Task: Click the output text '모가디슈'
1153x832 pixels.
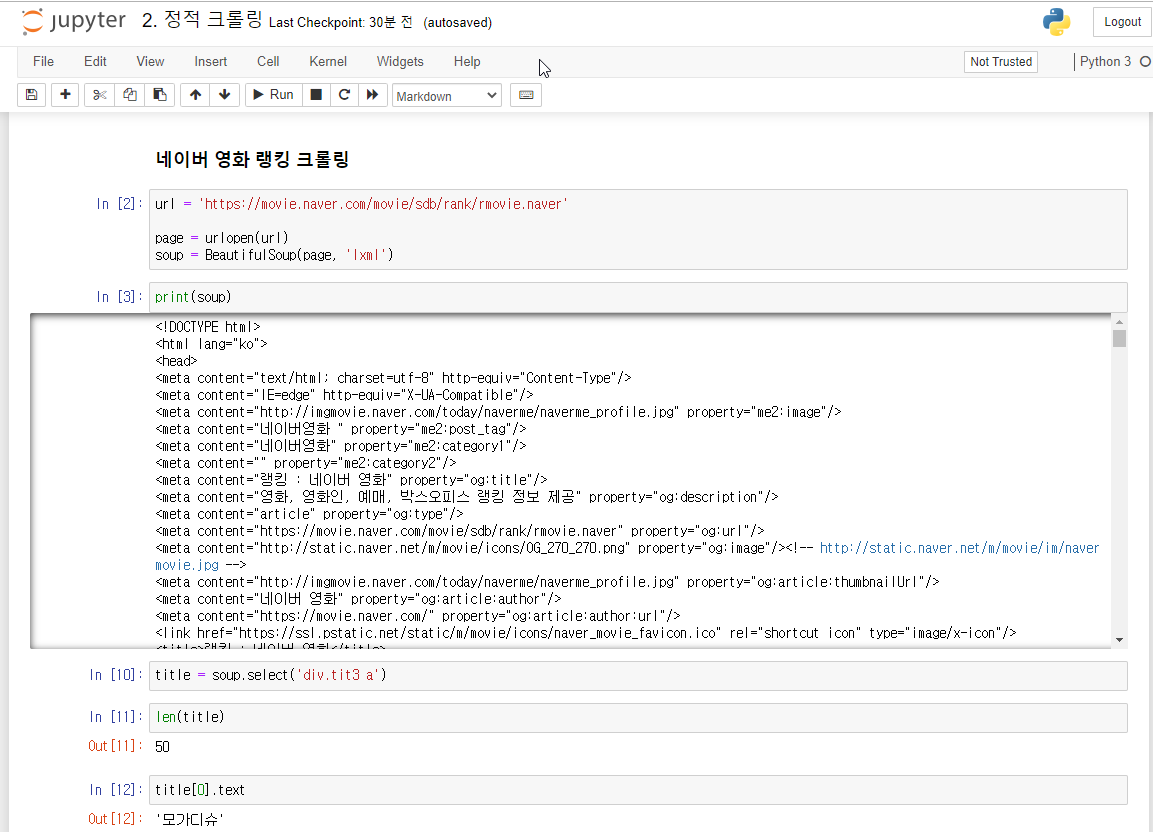Action: 190,819
